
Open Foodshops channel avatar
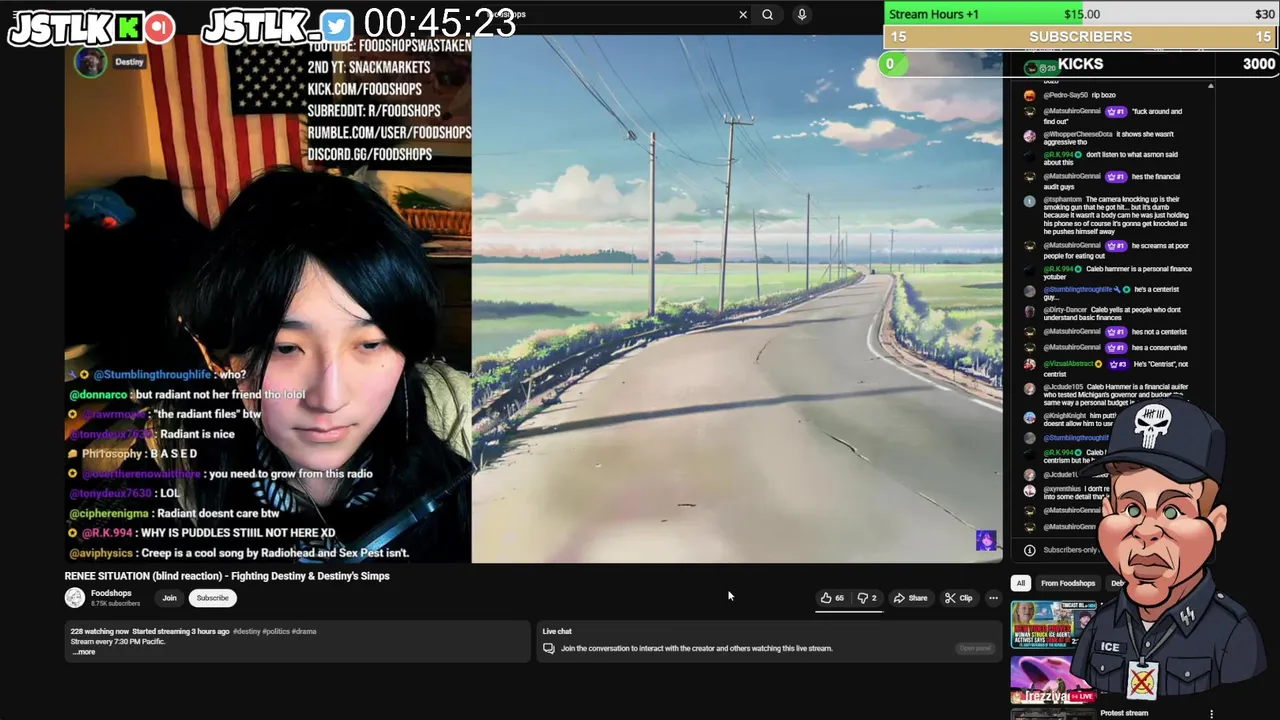click(x=75, y=598)
